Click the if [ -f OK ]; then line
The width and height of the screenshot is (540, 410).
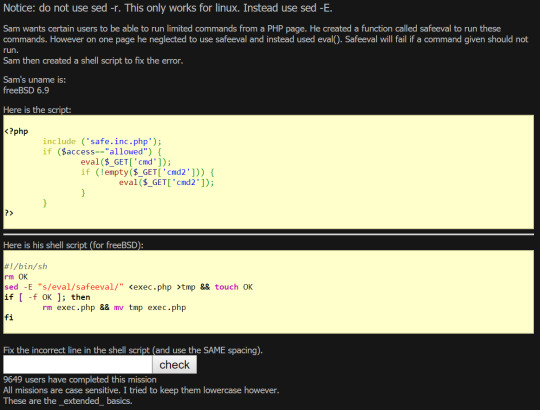(47, 297)
